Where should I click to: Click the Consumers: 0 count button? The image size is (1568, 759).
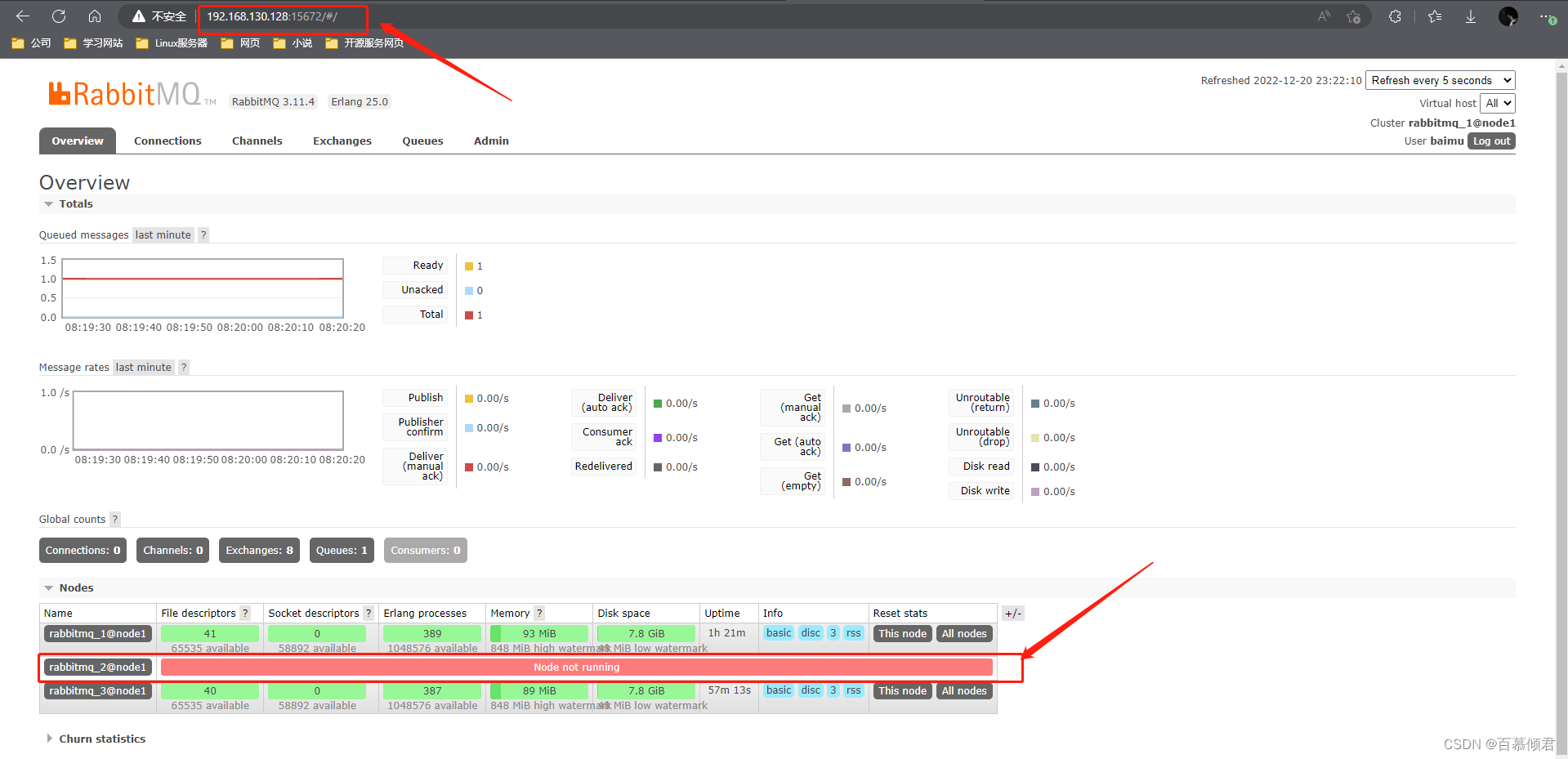tap(426, 550)
